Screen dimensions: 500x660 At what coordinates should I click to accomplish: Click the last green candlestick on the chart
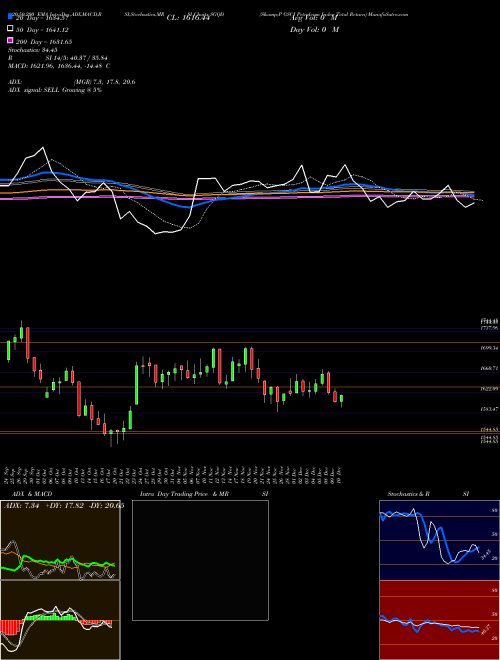coord(341,399)
